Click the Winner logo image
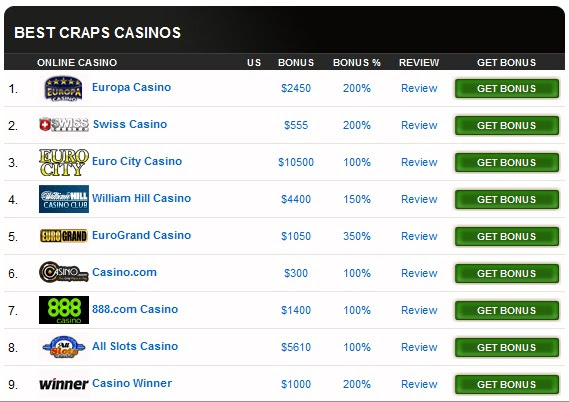The height and width of the screenshot is (402, 569). (x=64, y=384)
